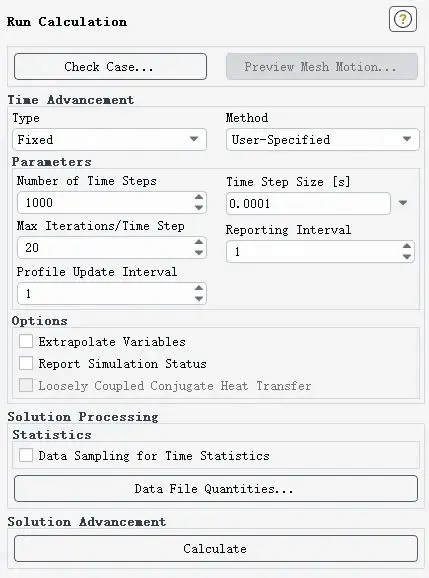Expand the Time Step Size options arrow

pos(403,203)
